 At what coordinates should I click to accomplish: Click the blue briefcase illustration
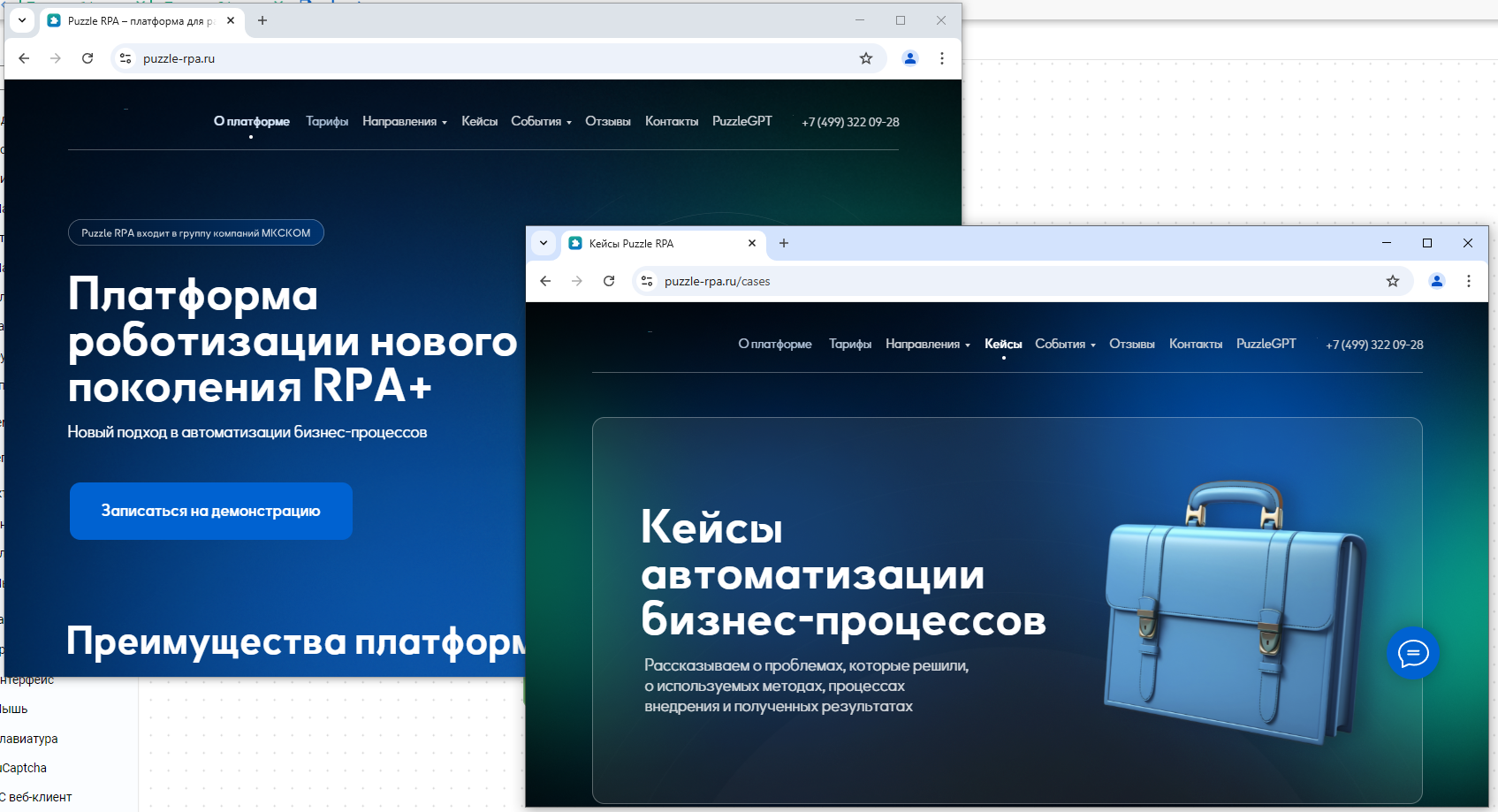pos(1236,611)
